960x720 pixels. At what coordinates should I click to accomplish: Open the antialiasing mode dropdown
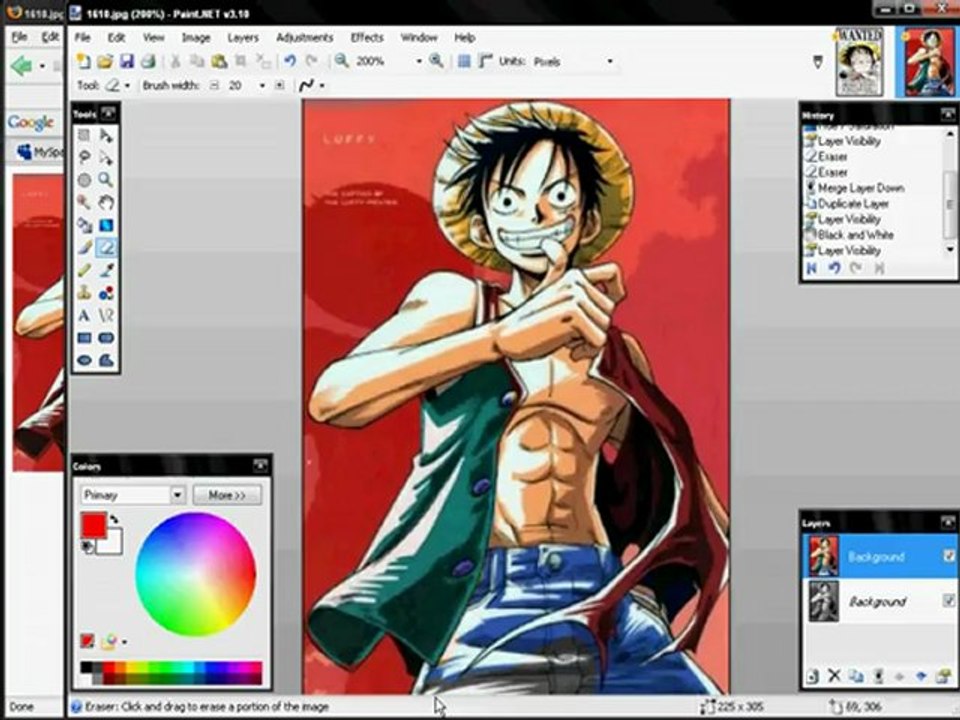click(322, 86)
